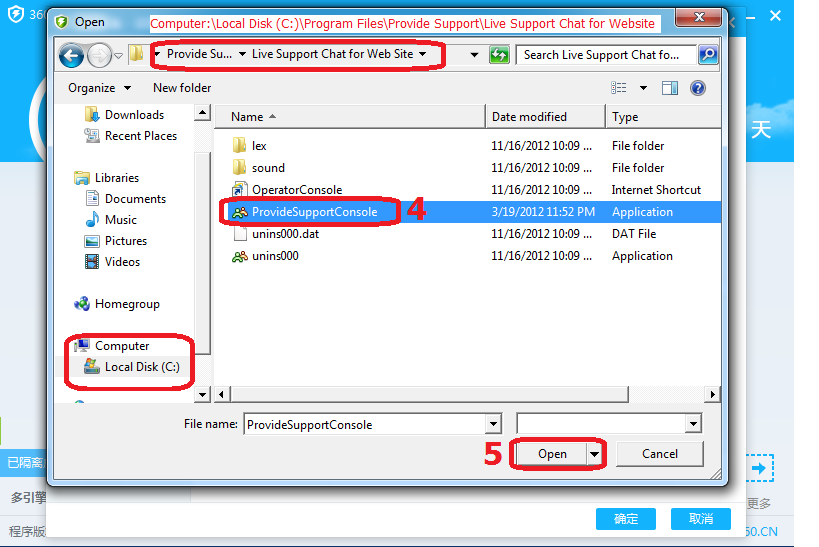The height and width of the screenshot is (547, 819).
Task: Expand arrow after Live Support Chat breadcrumb
Action: tap(423, 54)
